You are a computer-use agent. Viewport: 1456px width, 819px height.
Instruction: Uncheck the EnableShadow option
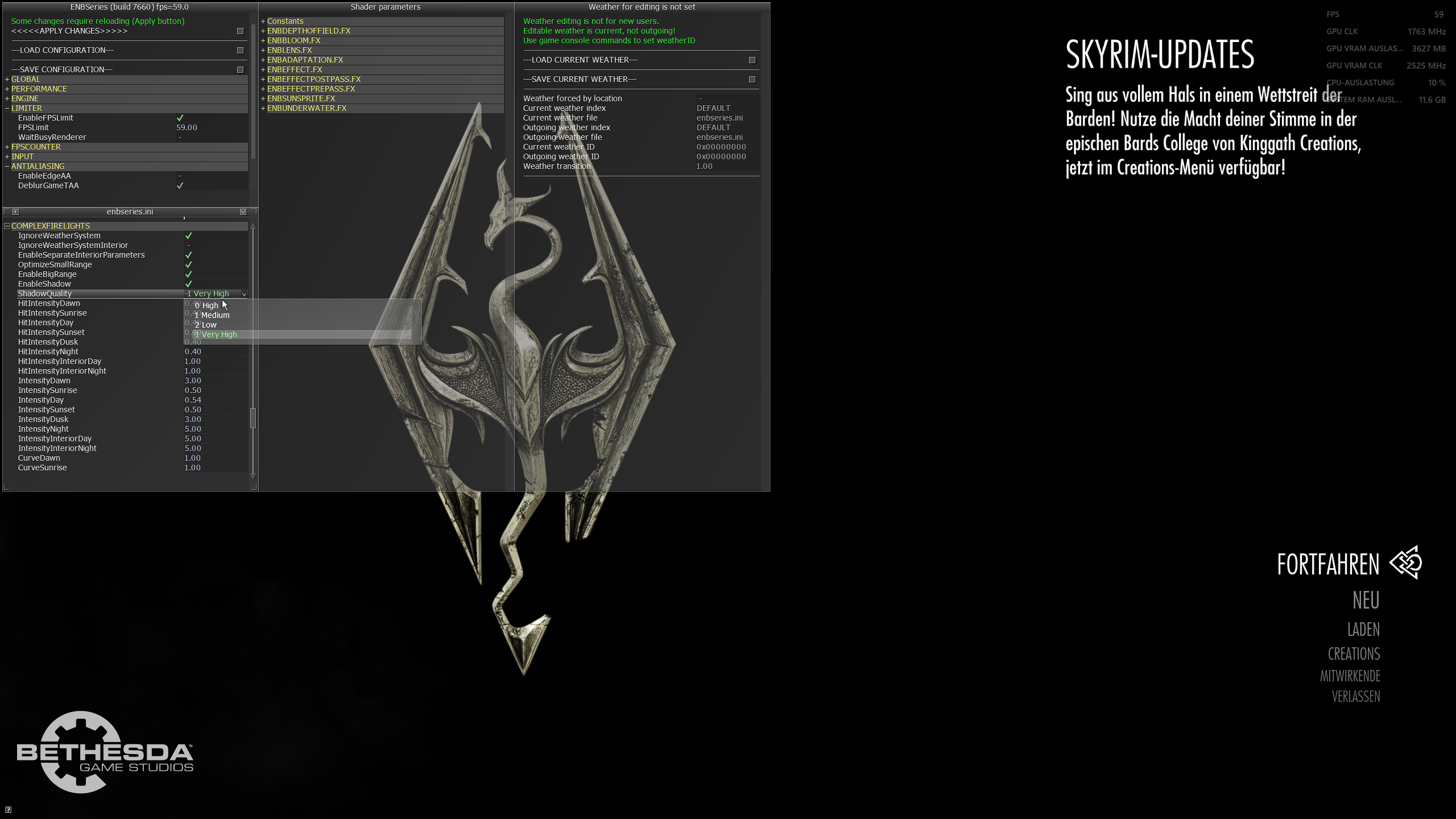tap(188, 284)
